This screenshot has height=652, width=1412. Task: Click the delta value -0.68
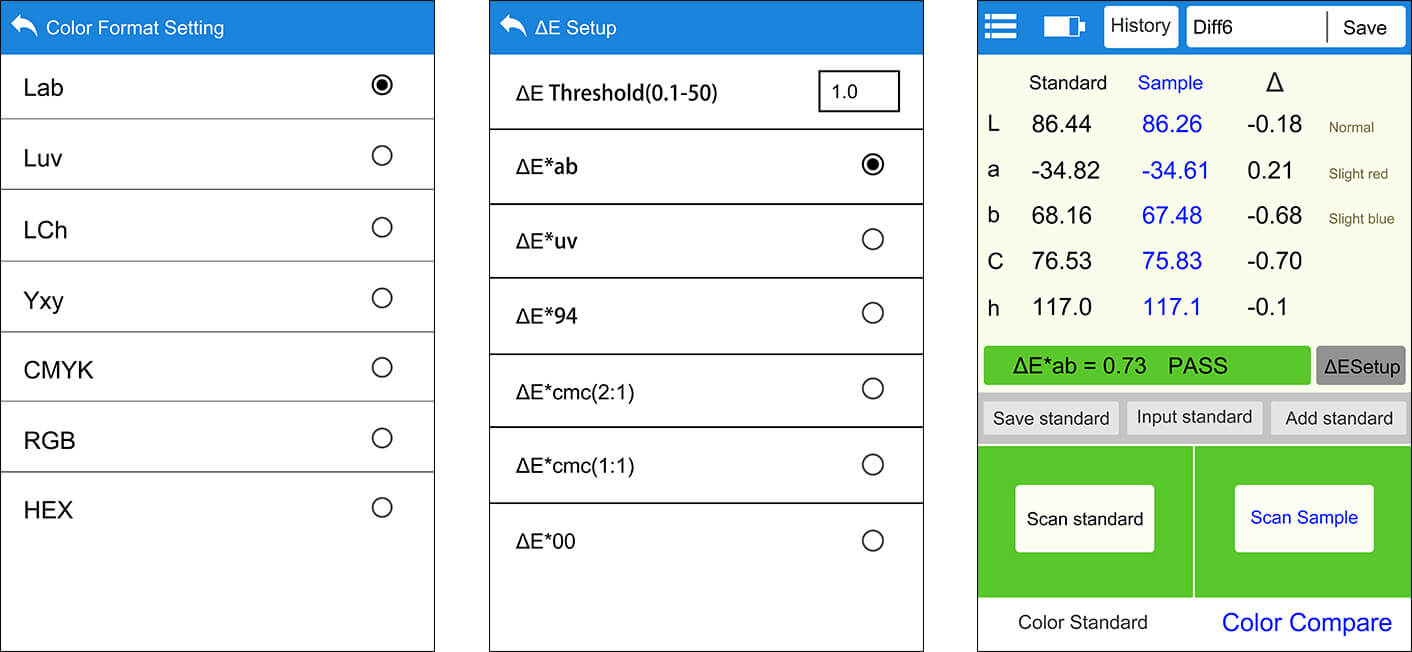1274,216
